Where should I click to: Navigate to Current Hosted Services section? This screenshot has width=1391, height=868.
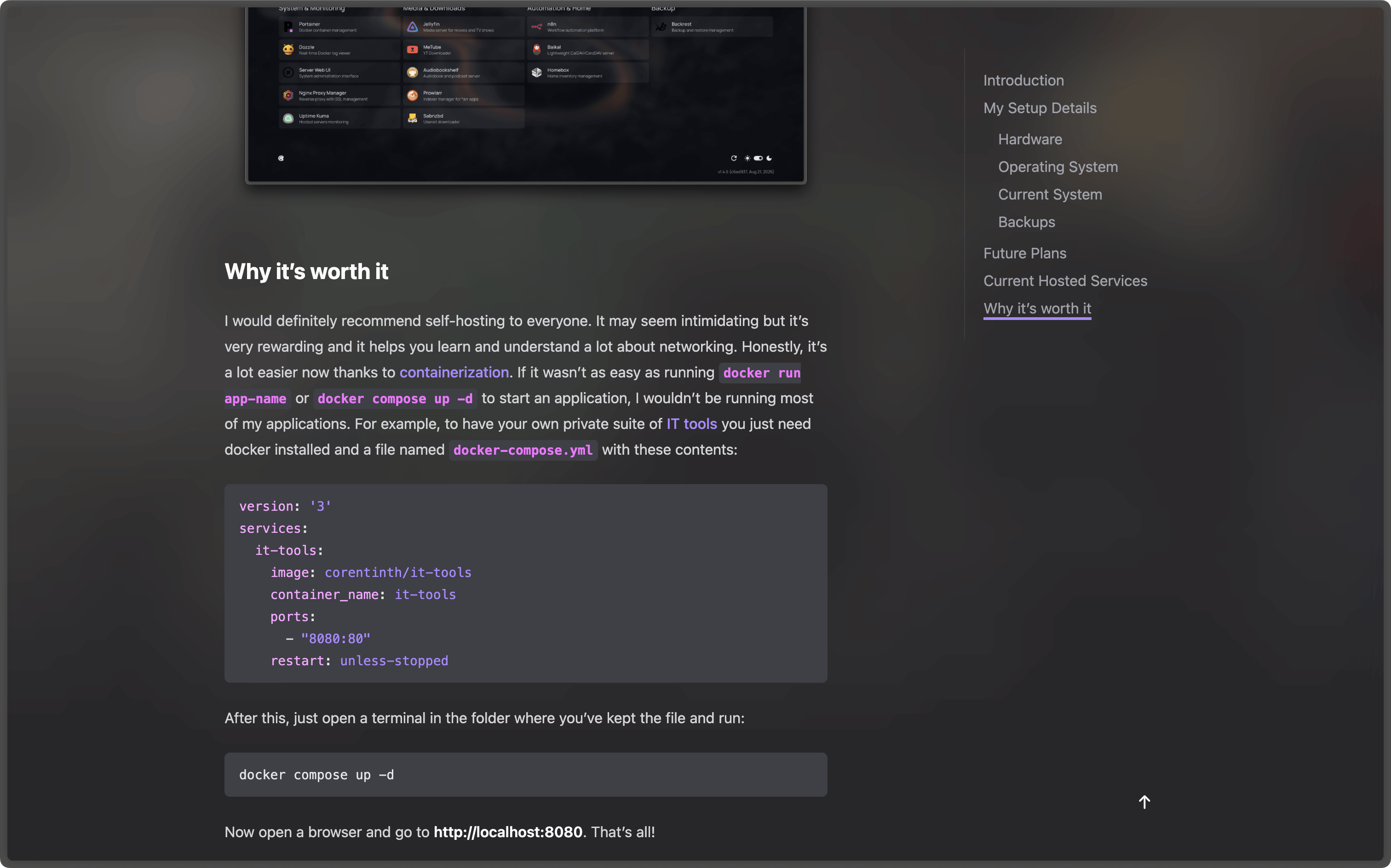pyautogui.click(x=1065, y=281)
